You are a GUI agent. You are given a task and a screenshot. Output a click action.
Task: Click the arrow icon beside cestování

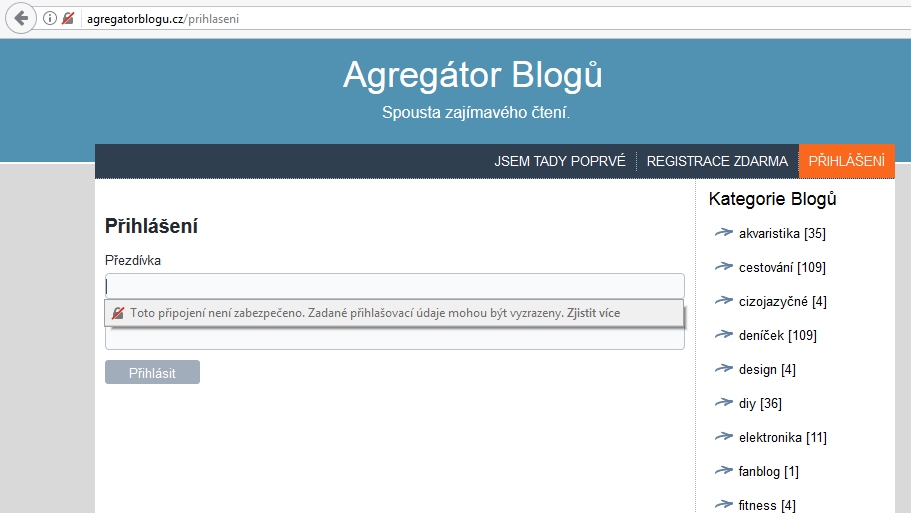tap(724, 267)
